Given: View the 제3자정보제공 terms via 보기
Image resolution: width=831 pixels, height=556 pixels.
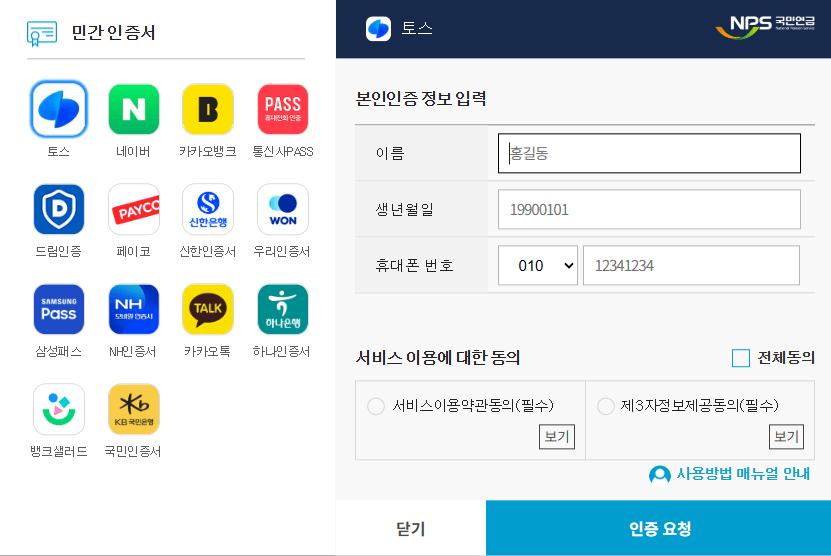Looking at the screenshot, I should pyautogui.click(x=786, y=437).
